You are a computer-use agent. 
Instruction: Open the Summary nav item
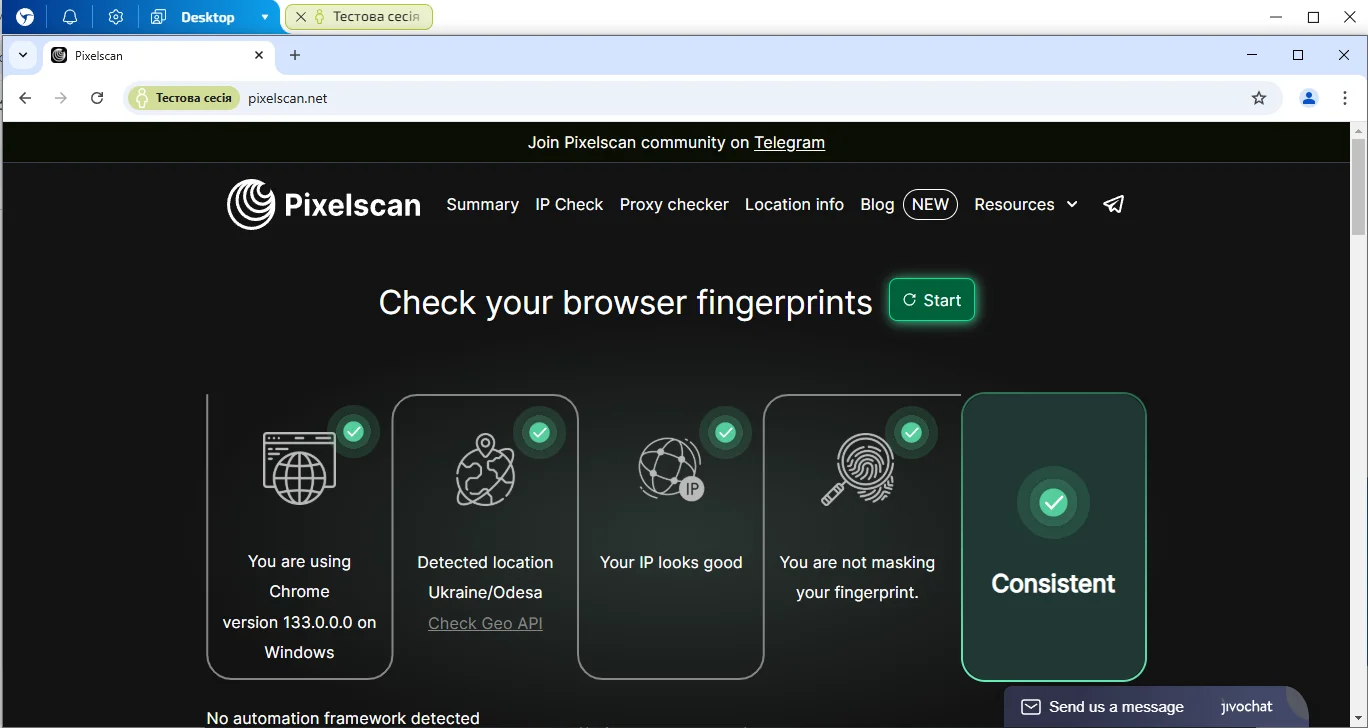[x=482, y=204]
